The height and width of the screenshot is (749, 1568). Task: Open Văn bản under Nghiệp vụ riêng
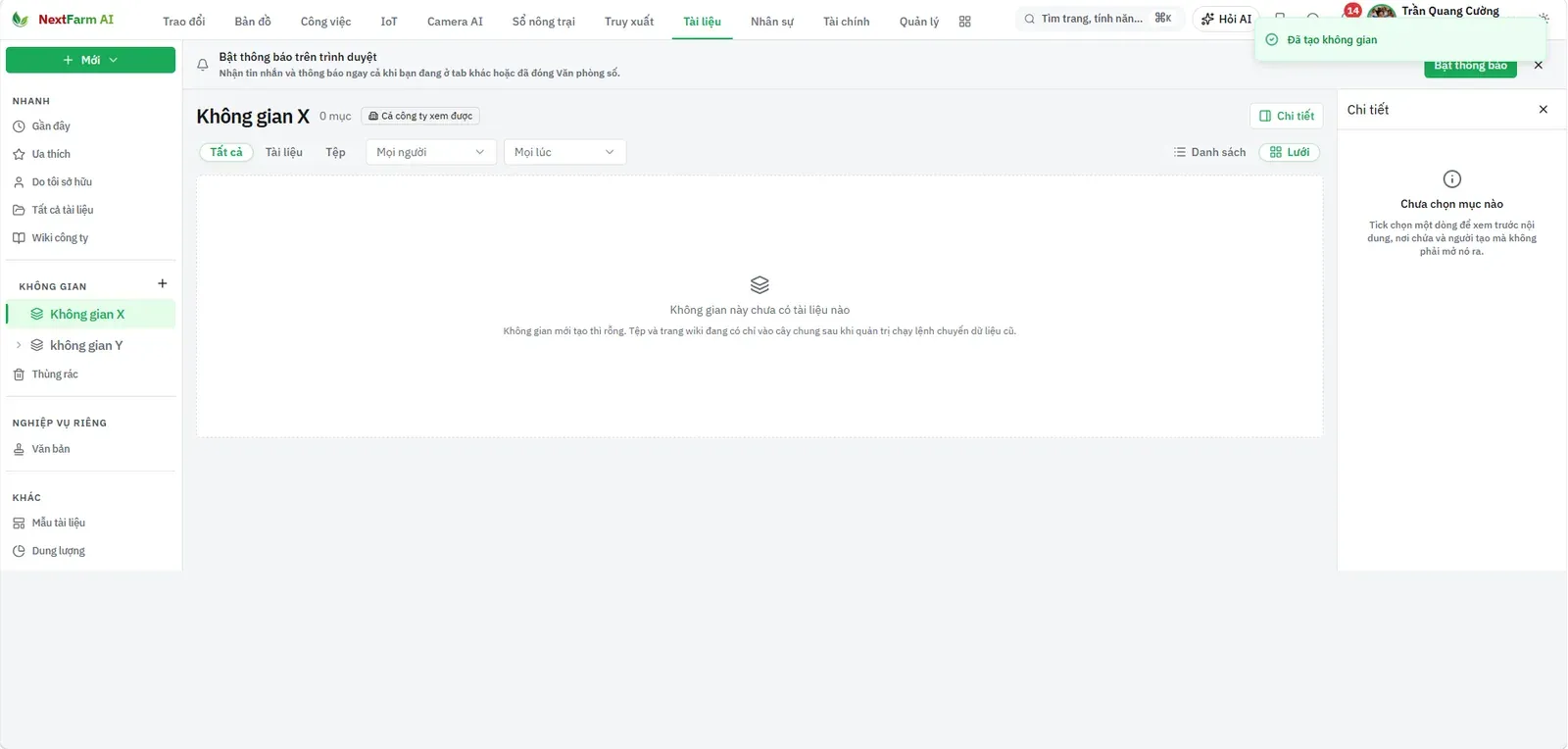(90, 449)
